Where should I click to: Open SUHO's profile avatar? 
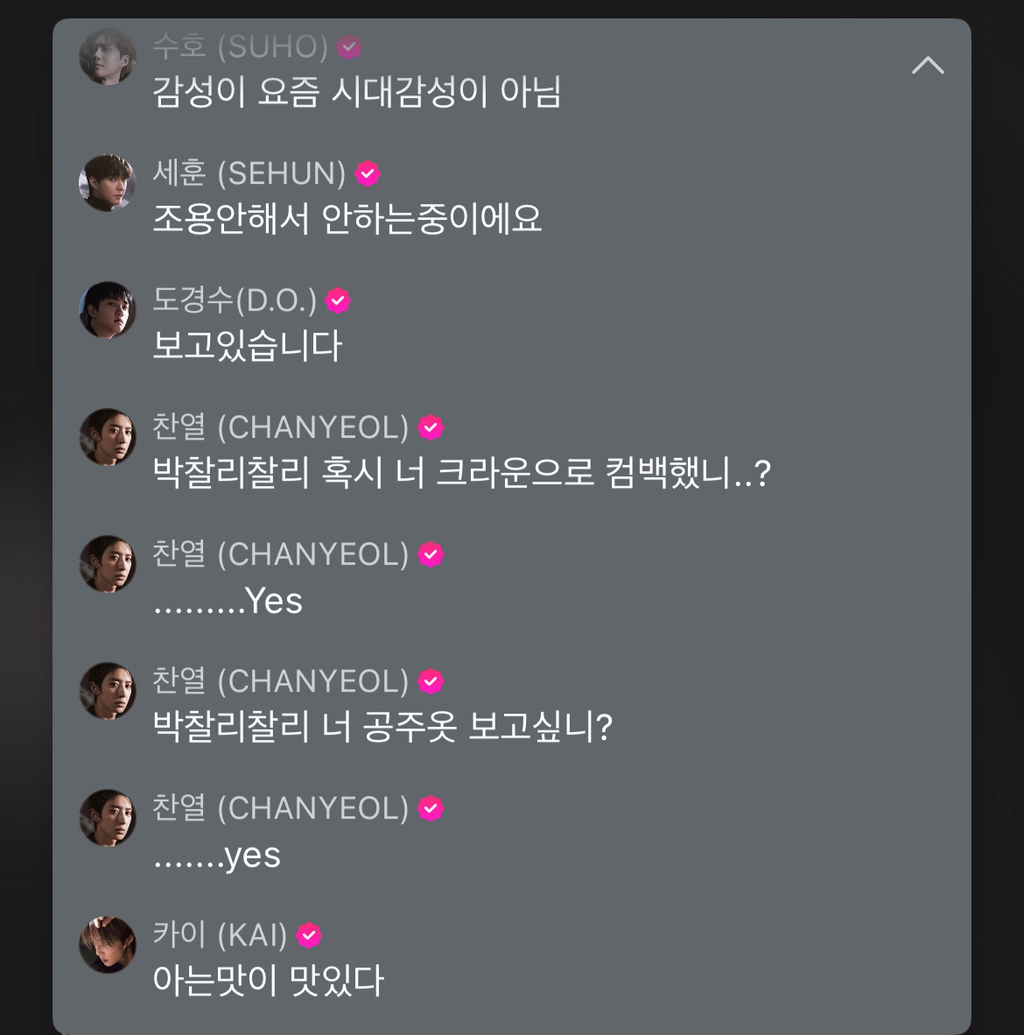coord(108,56)
